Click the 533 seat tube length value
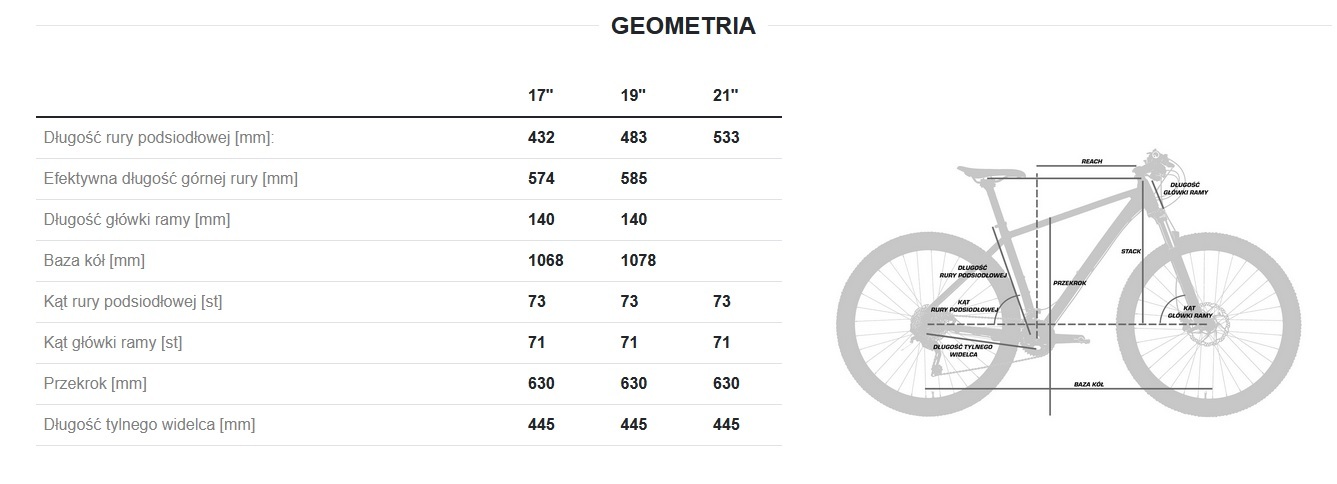Viewport: 1337px width, 484px height. point(726,138)
